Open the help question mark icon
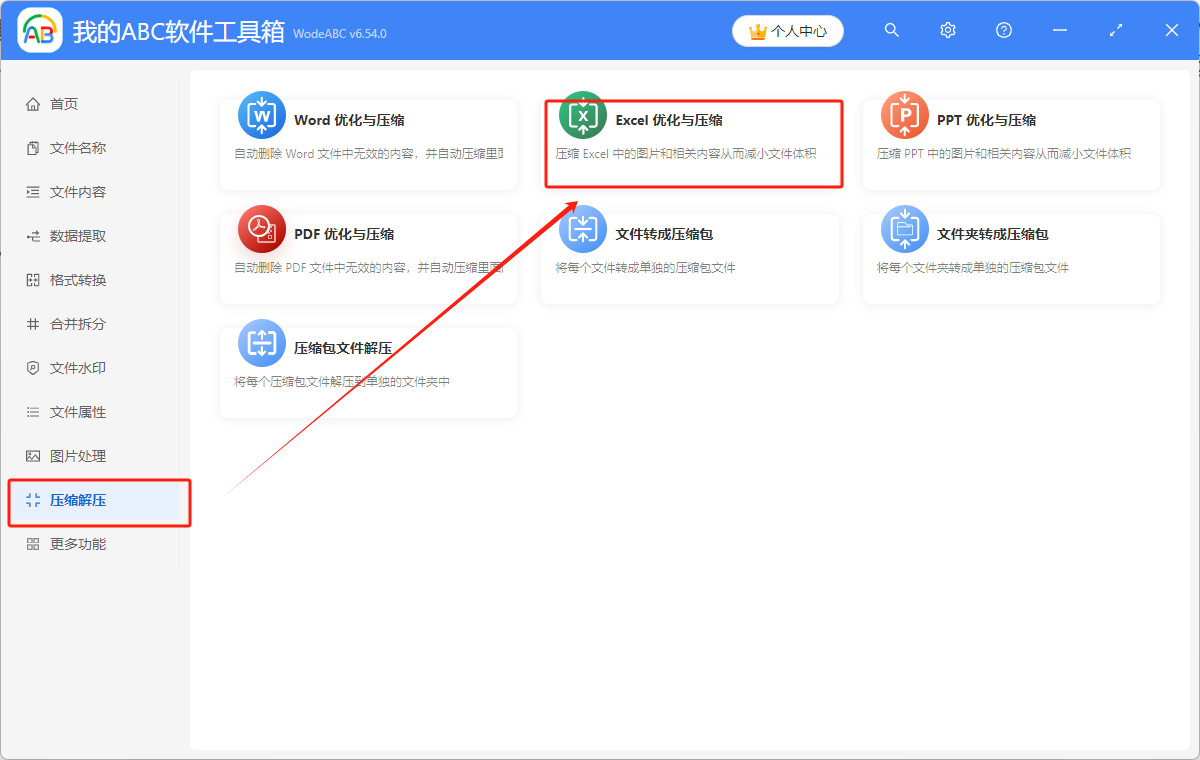 point(1004,31)
